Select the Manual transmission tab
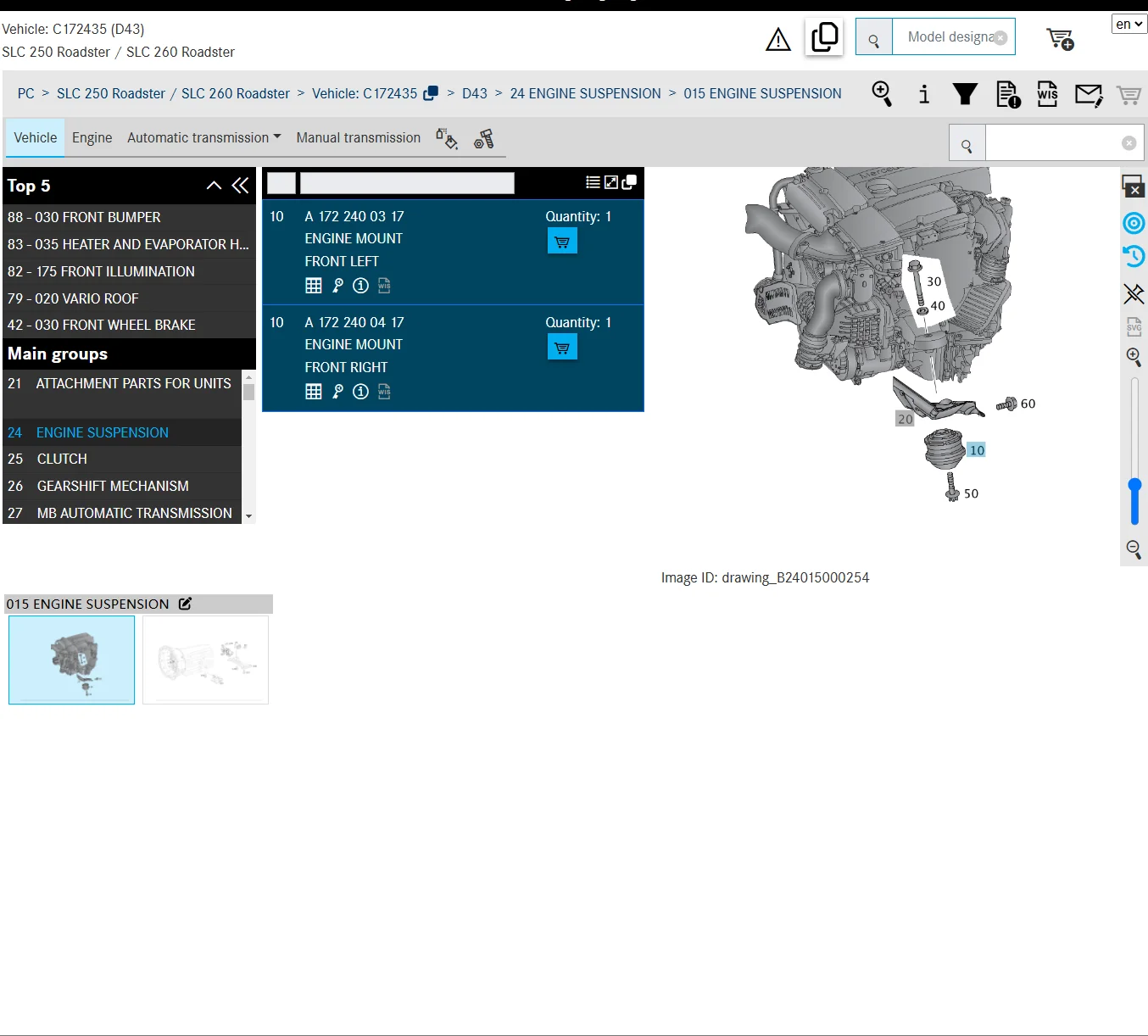 358,137
